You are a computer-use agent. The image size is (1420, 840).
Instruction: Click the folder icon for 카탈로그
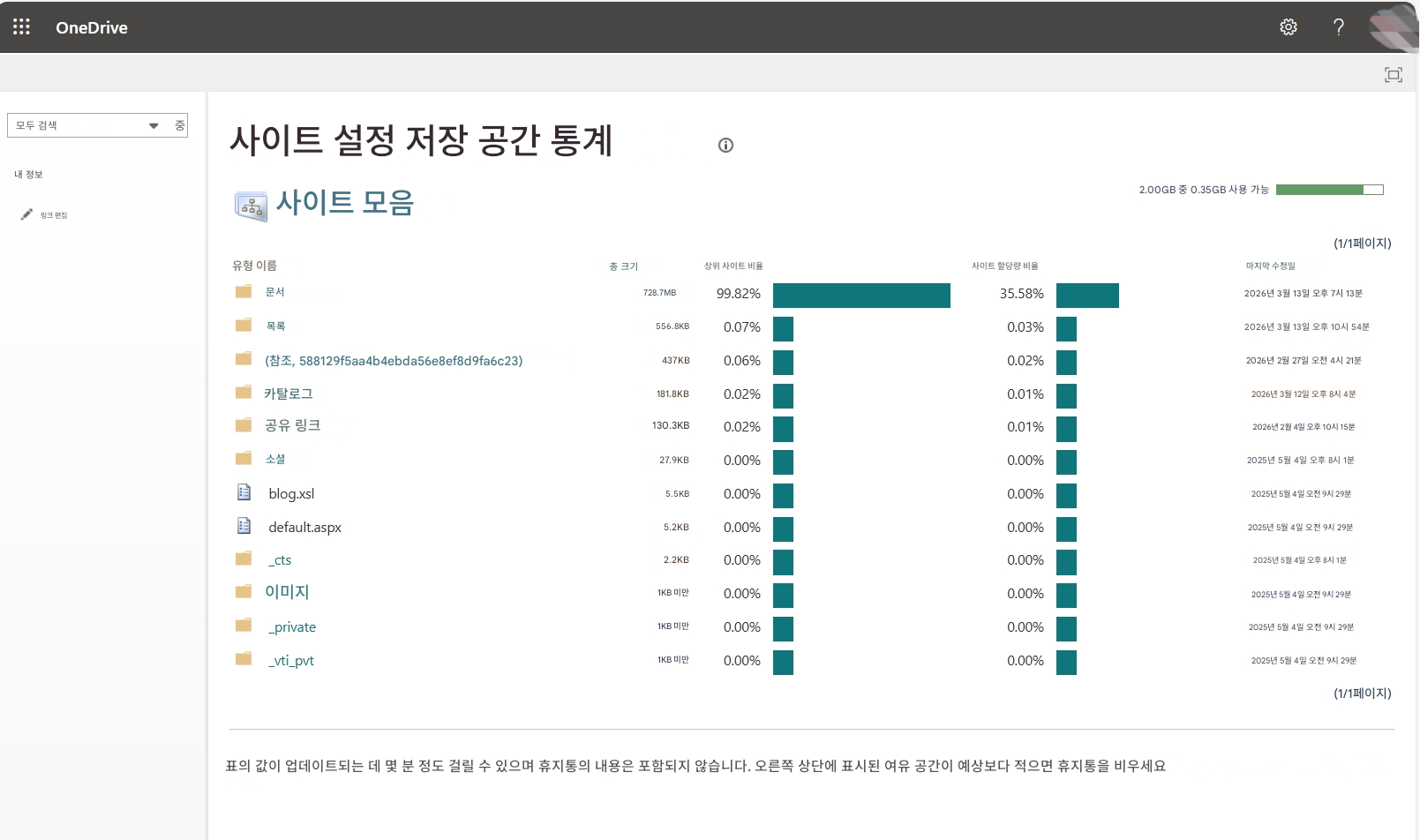click(244, 392)
